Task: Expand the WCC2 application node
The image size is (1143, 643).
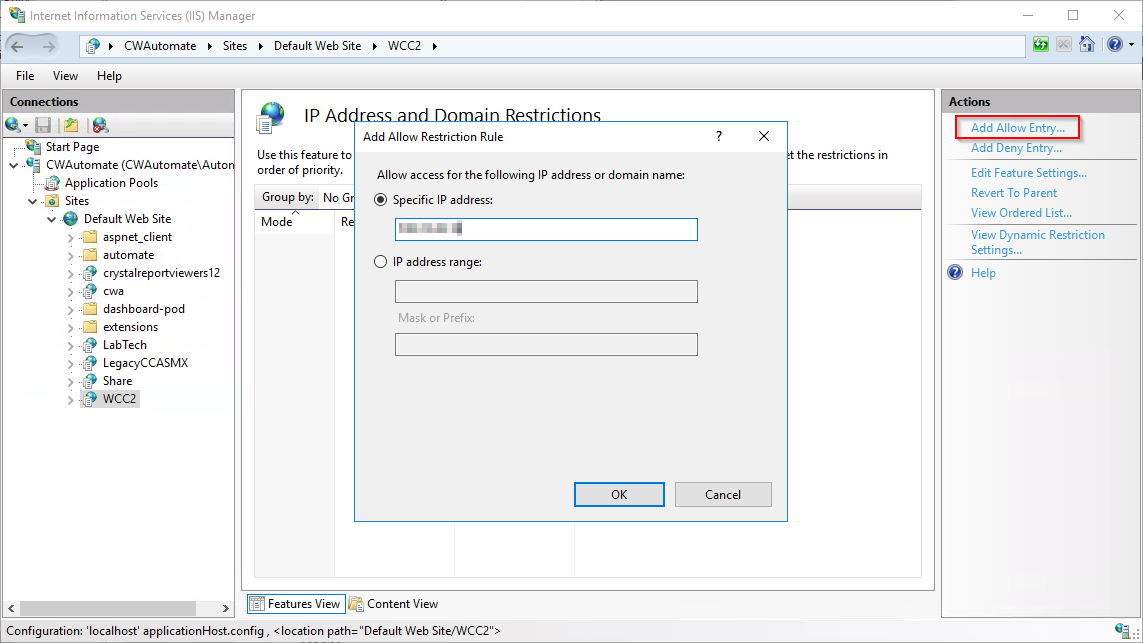Action: coord(71,400)
